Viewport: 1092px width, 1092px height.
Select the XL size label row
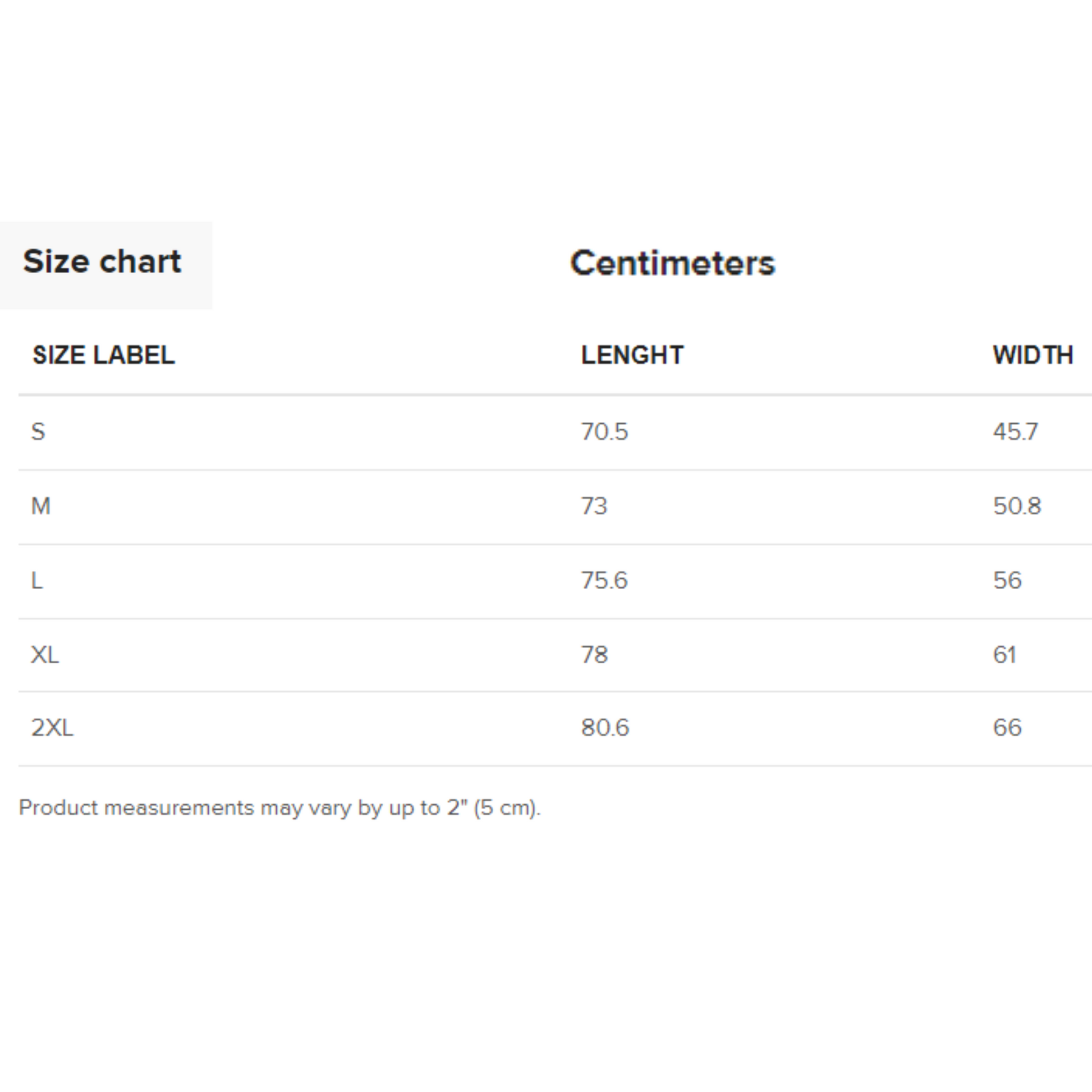[45, 654]
